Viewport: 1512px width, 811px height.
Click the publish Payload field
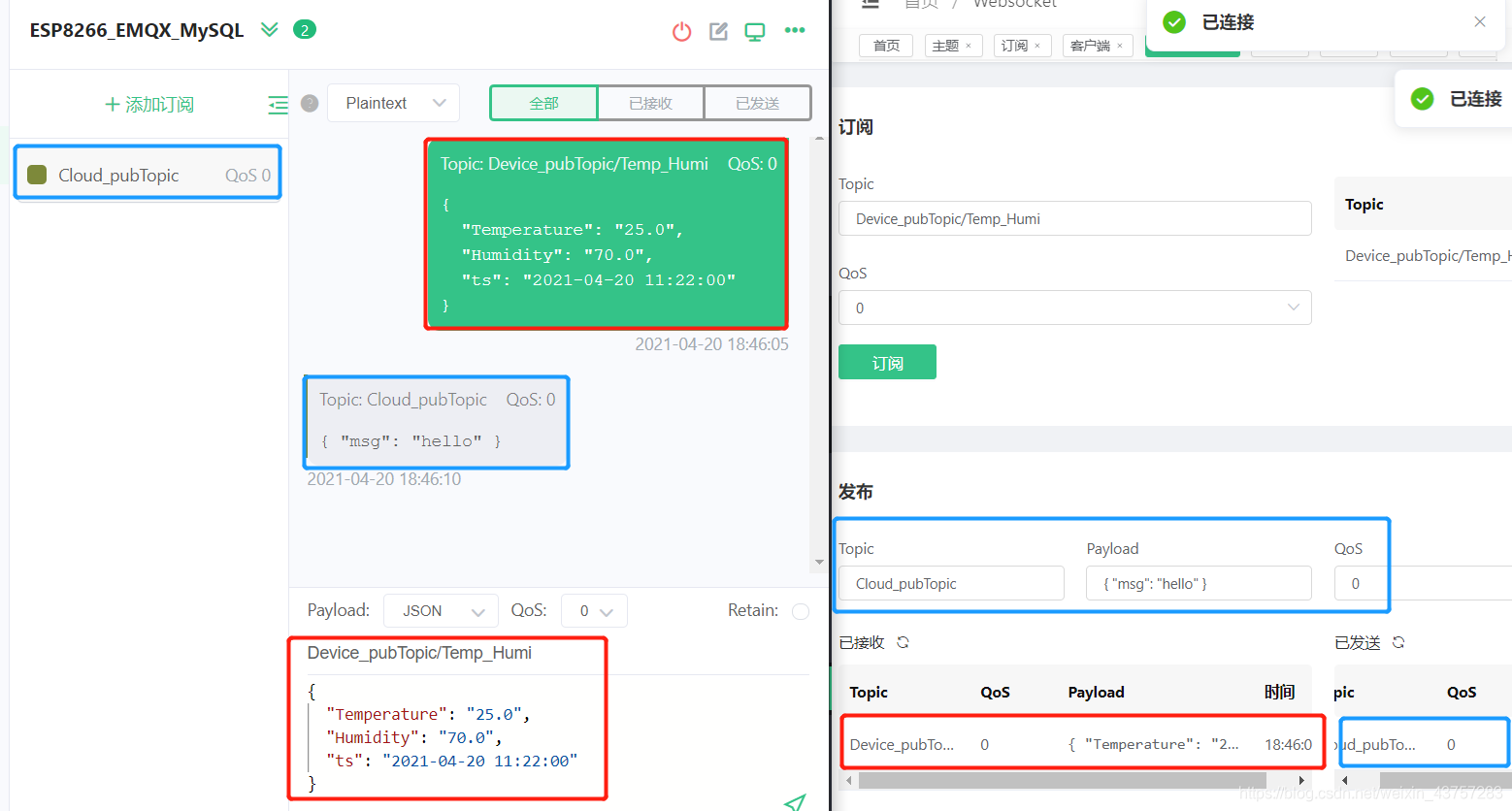(x=1199, y=583)
